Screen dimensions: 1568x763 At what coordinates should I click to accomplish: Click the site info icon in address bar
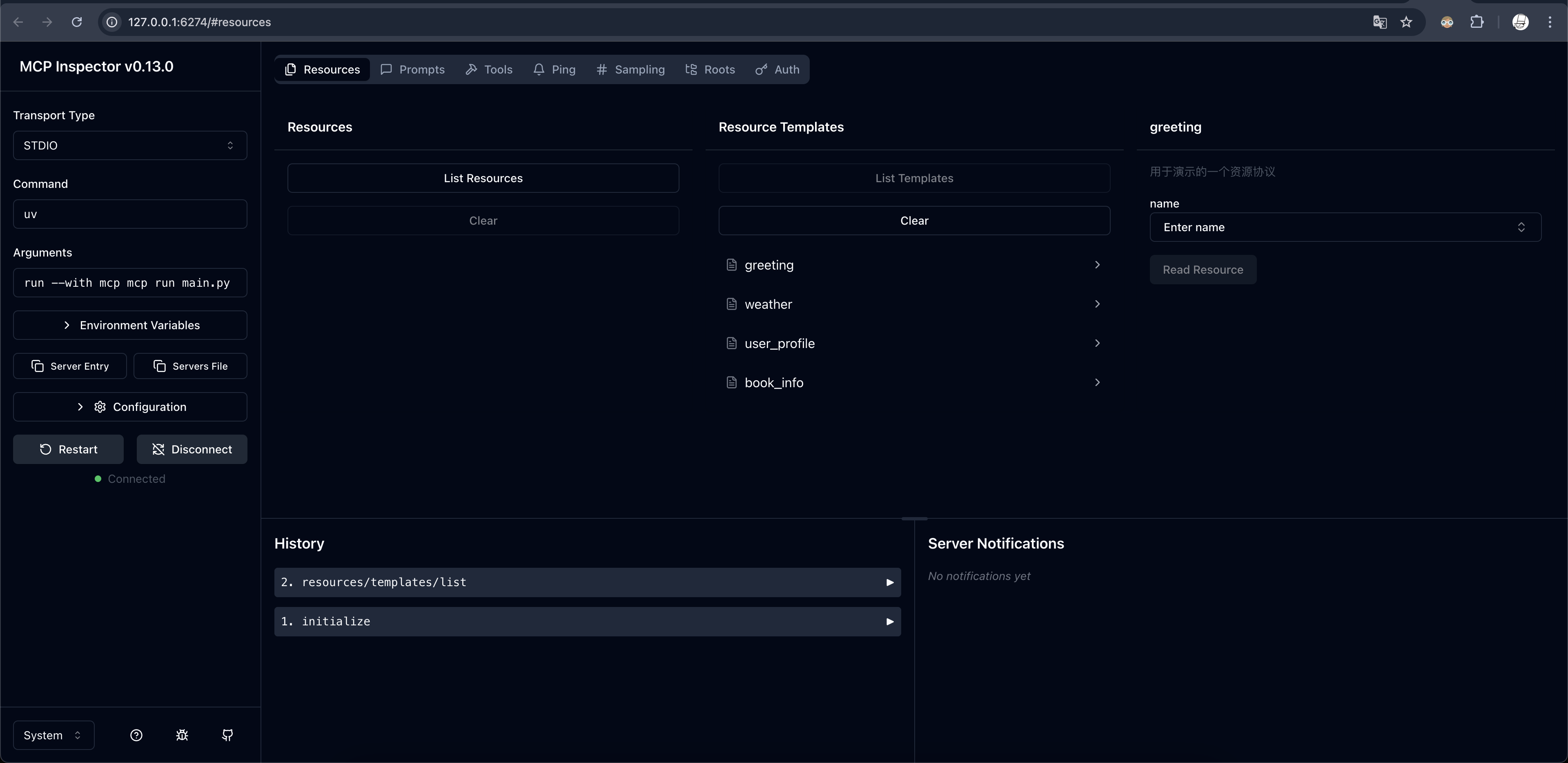(x=111, y=22)
